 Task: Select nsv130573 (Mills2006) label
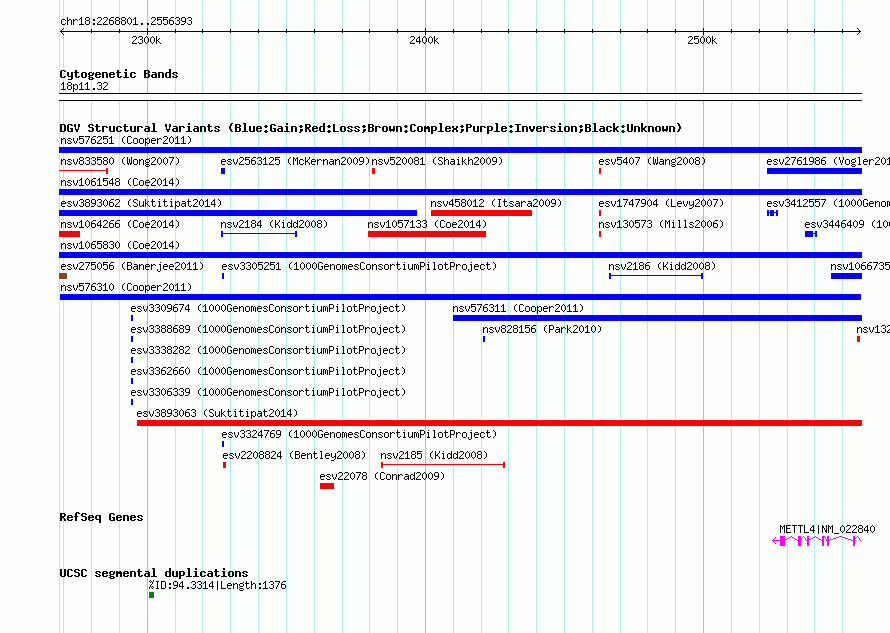tap(661, 224)
